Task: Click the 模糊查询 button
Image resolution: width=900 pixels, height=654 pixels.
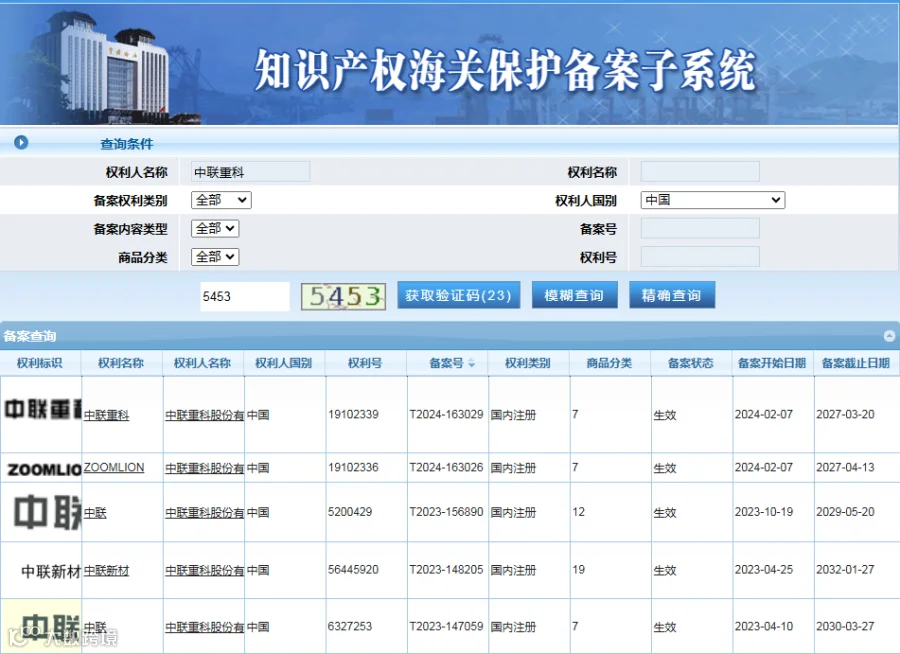Action: tap(575, 295)
